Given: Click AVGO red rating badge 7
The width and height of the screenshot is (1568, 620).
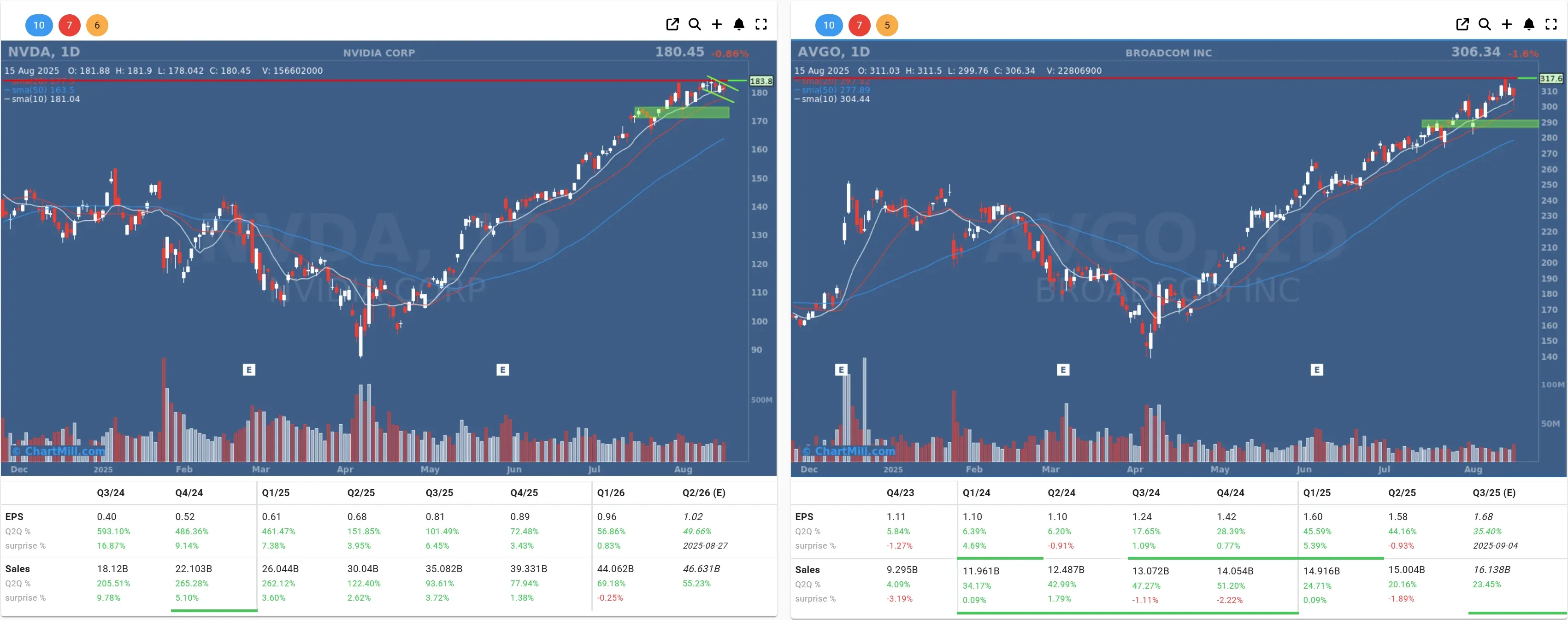Looking at the screenshot, I should 860,25.
